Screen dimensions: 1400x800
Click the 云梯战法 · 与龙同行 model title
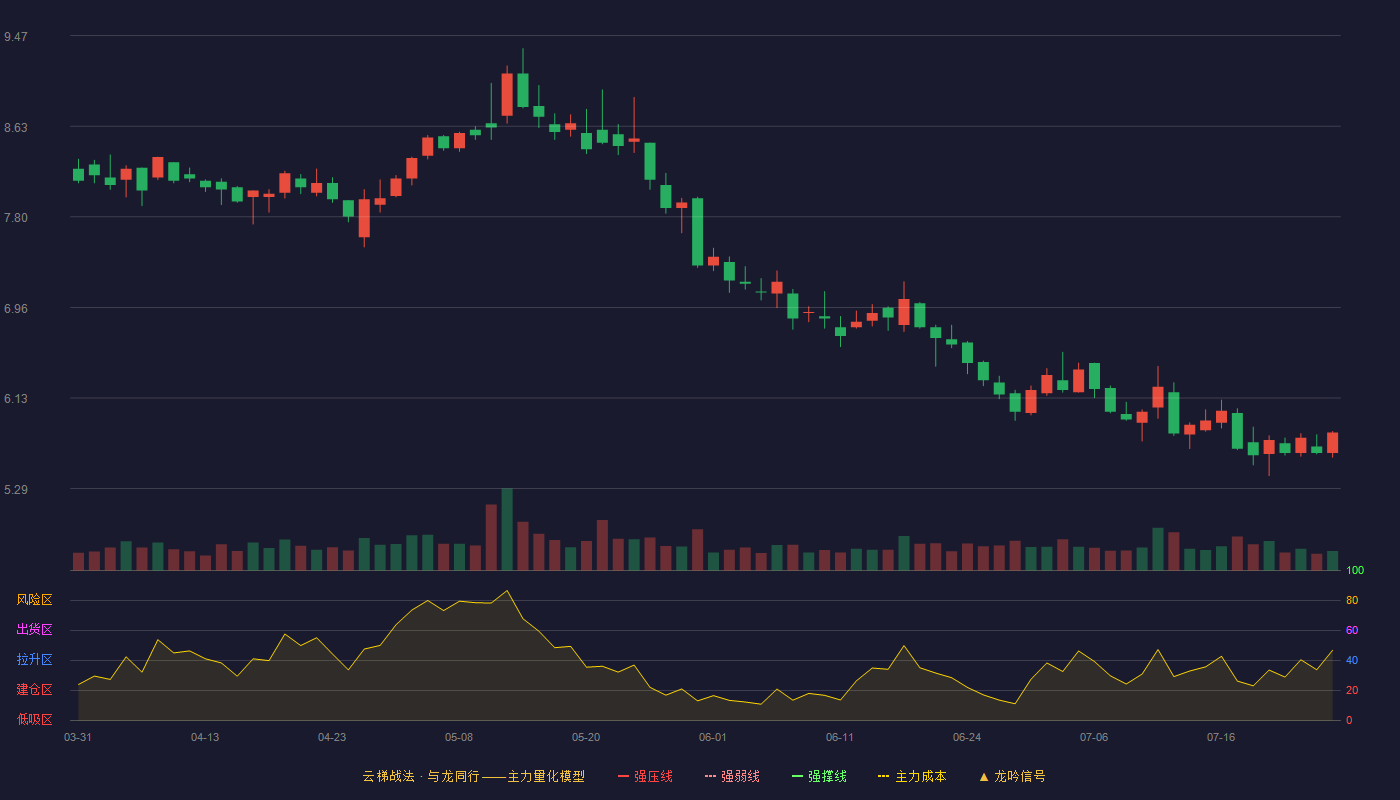[473, 776]
